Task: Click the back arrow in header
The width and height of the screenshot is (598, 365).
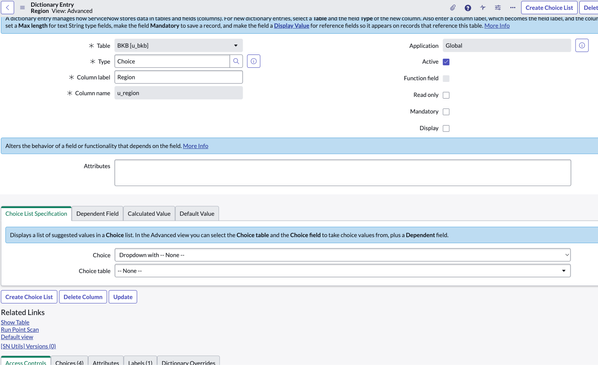Action: coord(7,7)
